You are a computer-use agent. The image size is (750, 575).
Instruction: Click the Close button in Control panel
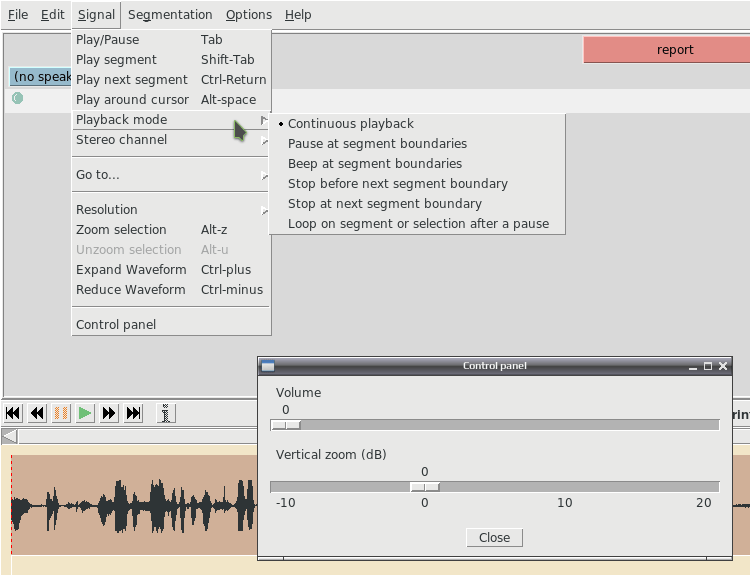coord(495,538)
